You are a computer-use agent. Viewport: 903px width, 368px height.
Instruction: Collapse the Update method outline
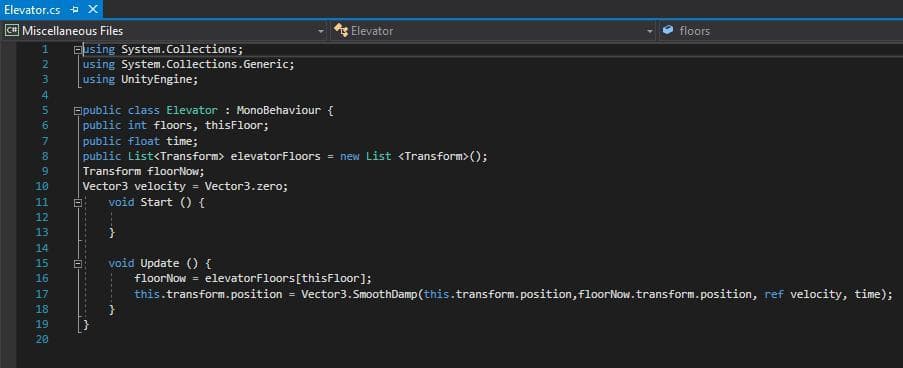coord(78,264)
